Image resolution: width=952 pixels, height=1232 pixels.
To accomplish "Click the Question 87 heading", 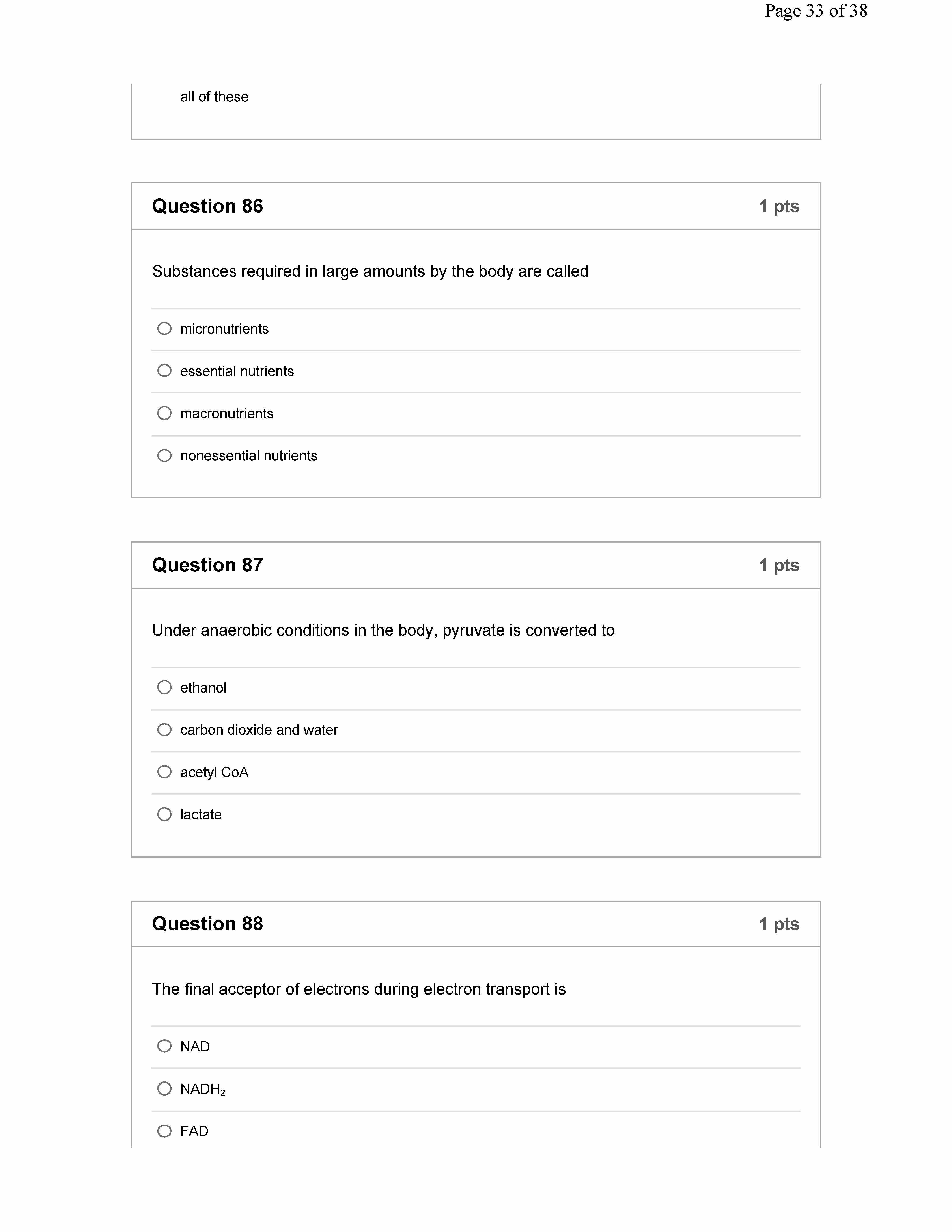I will pos(207,565).
